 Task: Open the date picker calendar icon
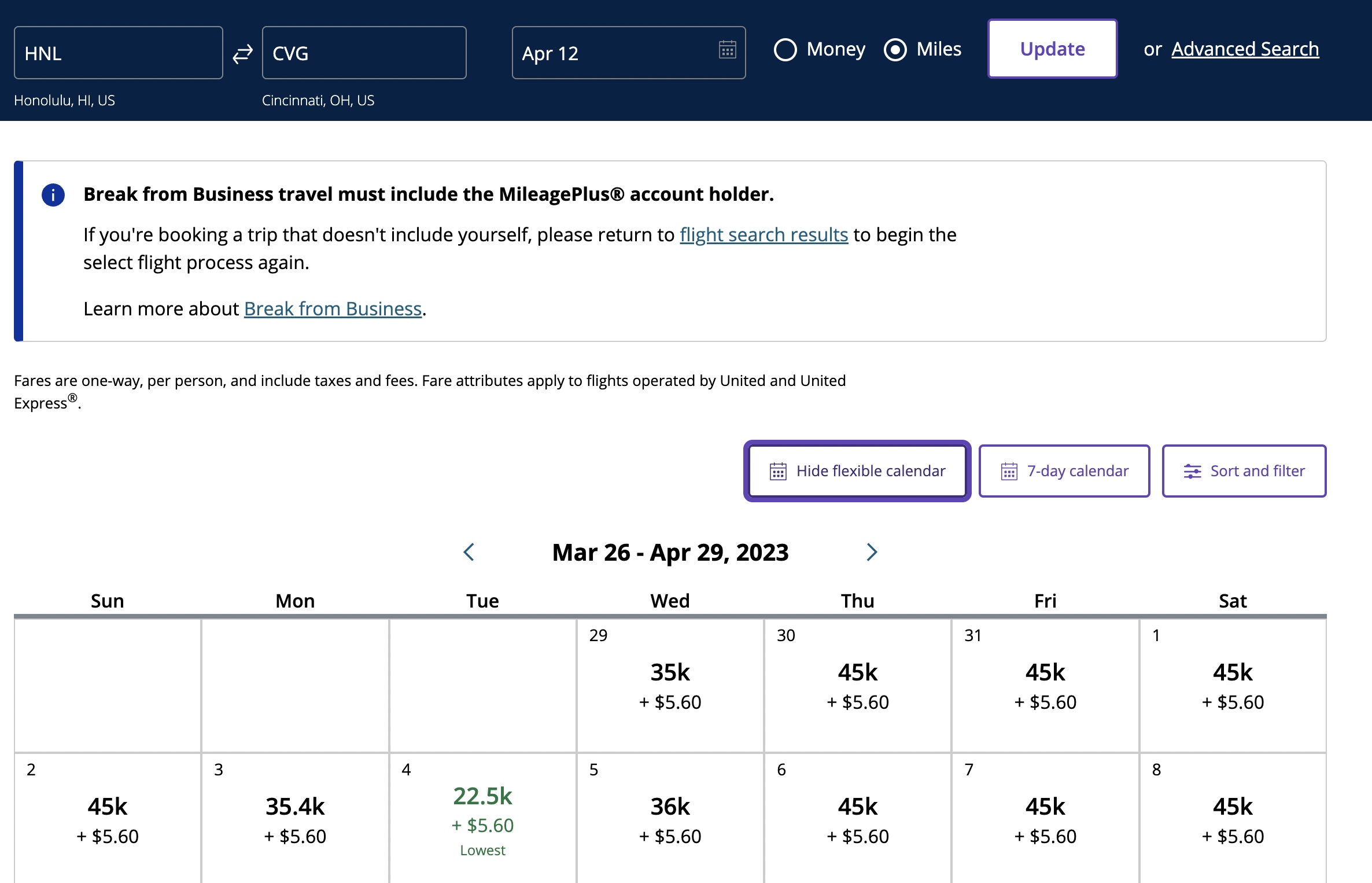(x=727, y=50)
